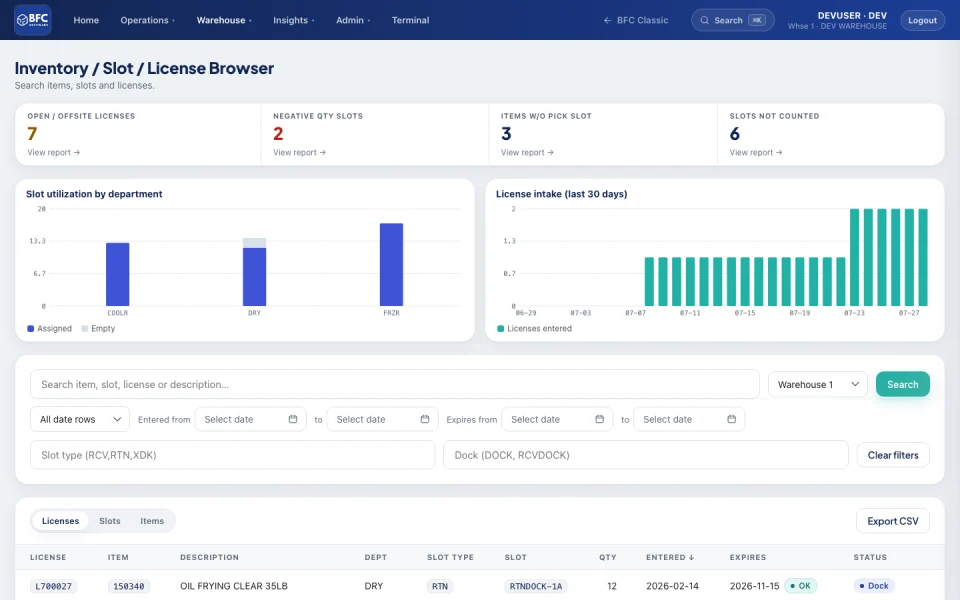Click the OK expiry badge
Image resolution: width=960 pixels, height=600 pixels.
point(800,586)
